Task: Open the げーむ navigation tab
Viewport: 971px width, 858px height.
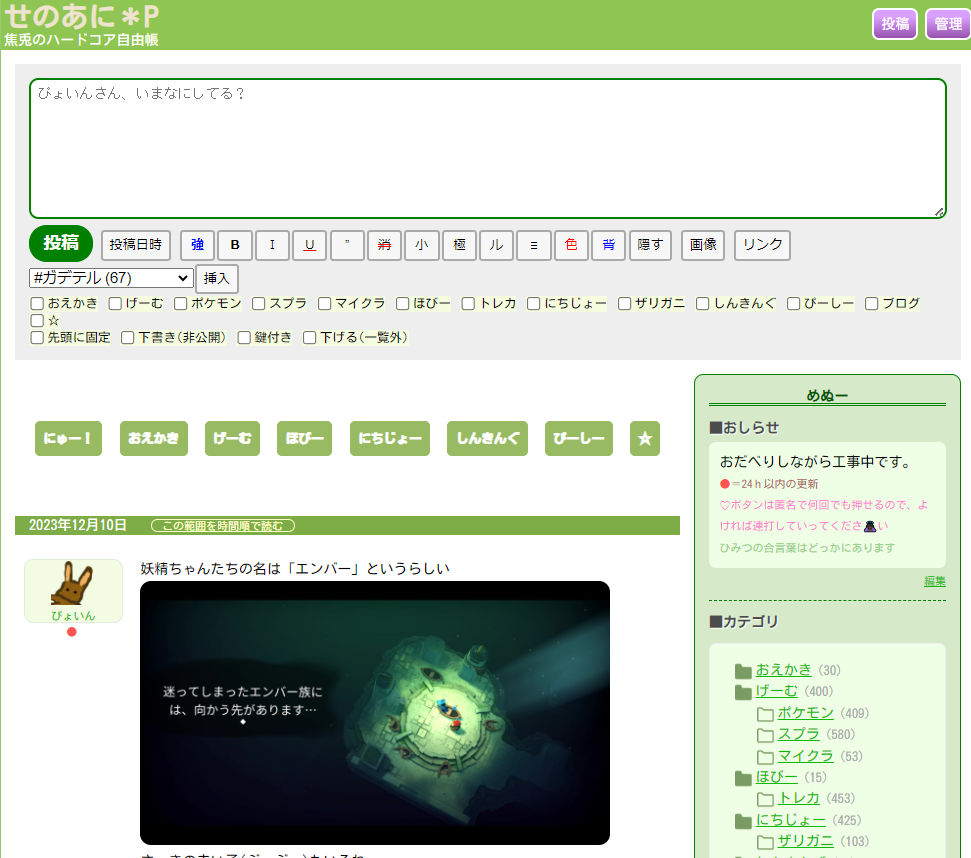Action: pos(232,438)
